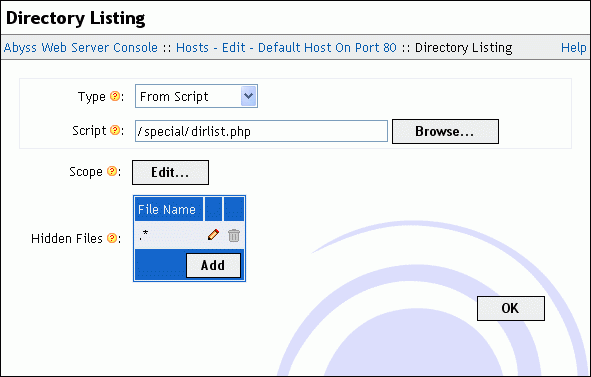Click the File Name column header
Viewport: 591px width, 377px height.
(169, 209)
